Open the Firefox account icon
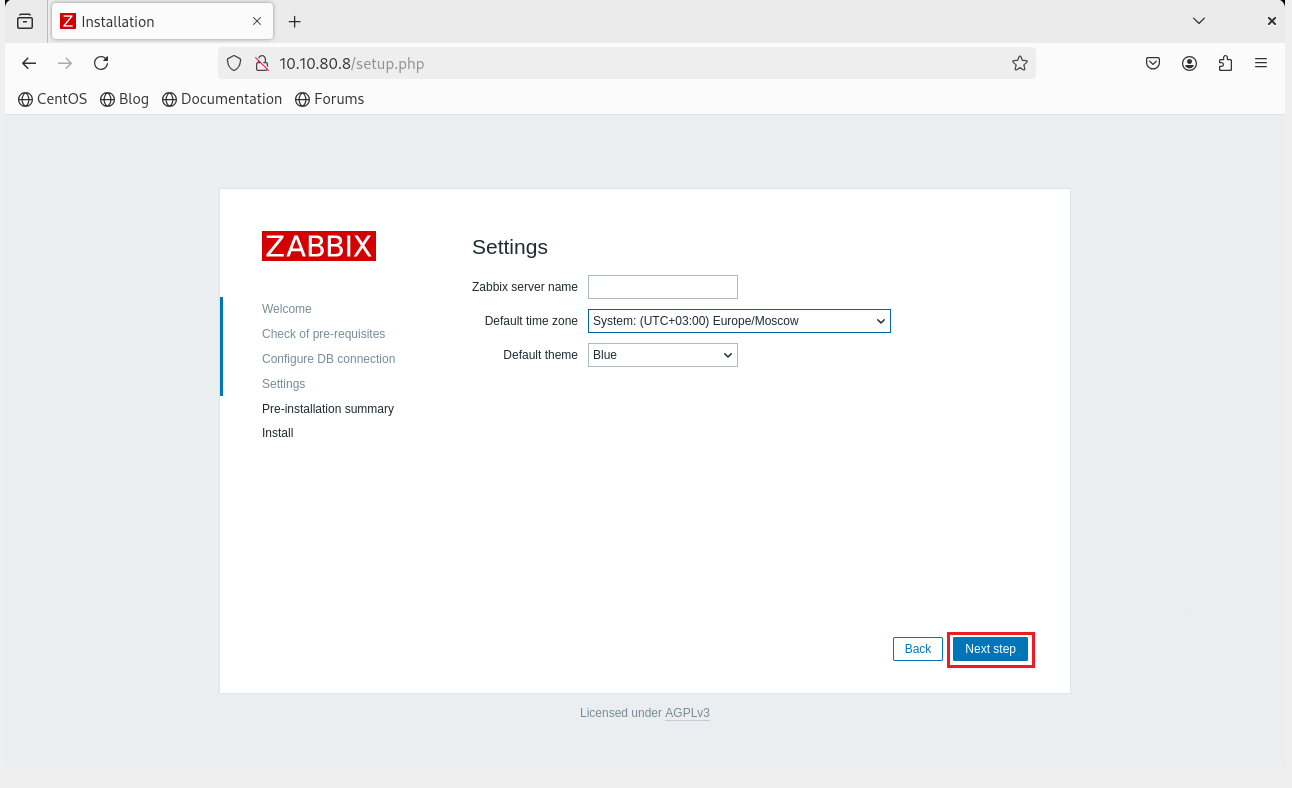The height and width of the screenshot is (788, 1292). pyautogui.click(x=1189, y=63)
